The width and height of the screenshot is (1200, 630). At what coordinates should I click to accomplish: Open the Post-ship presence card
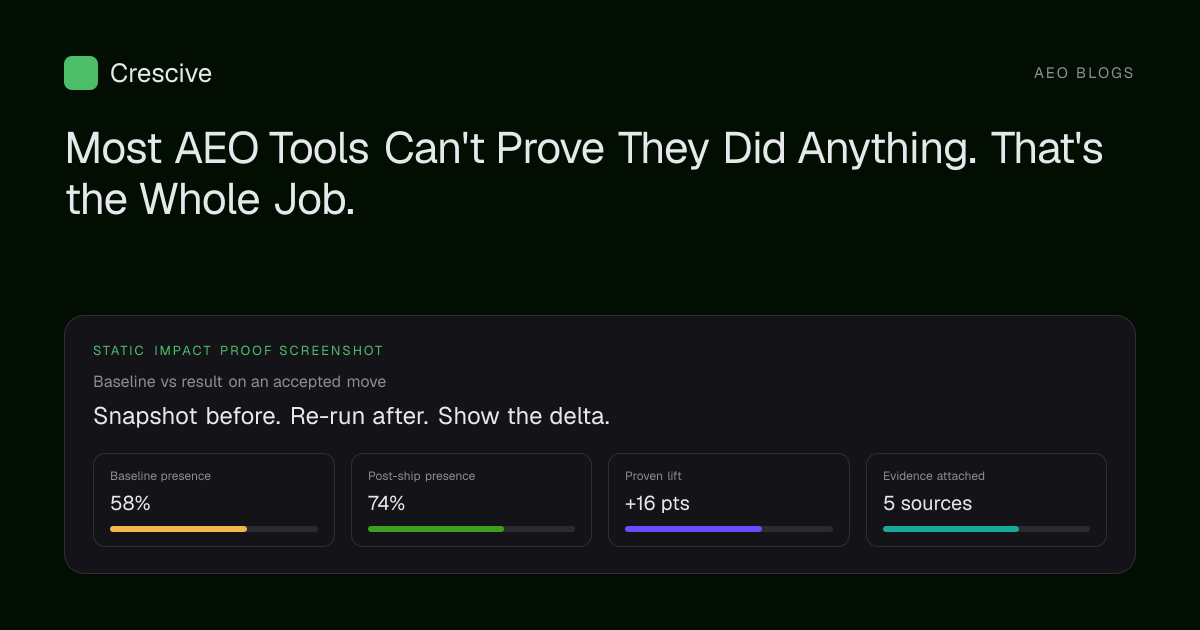pos(471,500)
